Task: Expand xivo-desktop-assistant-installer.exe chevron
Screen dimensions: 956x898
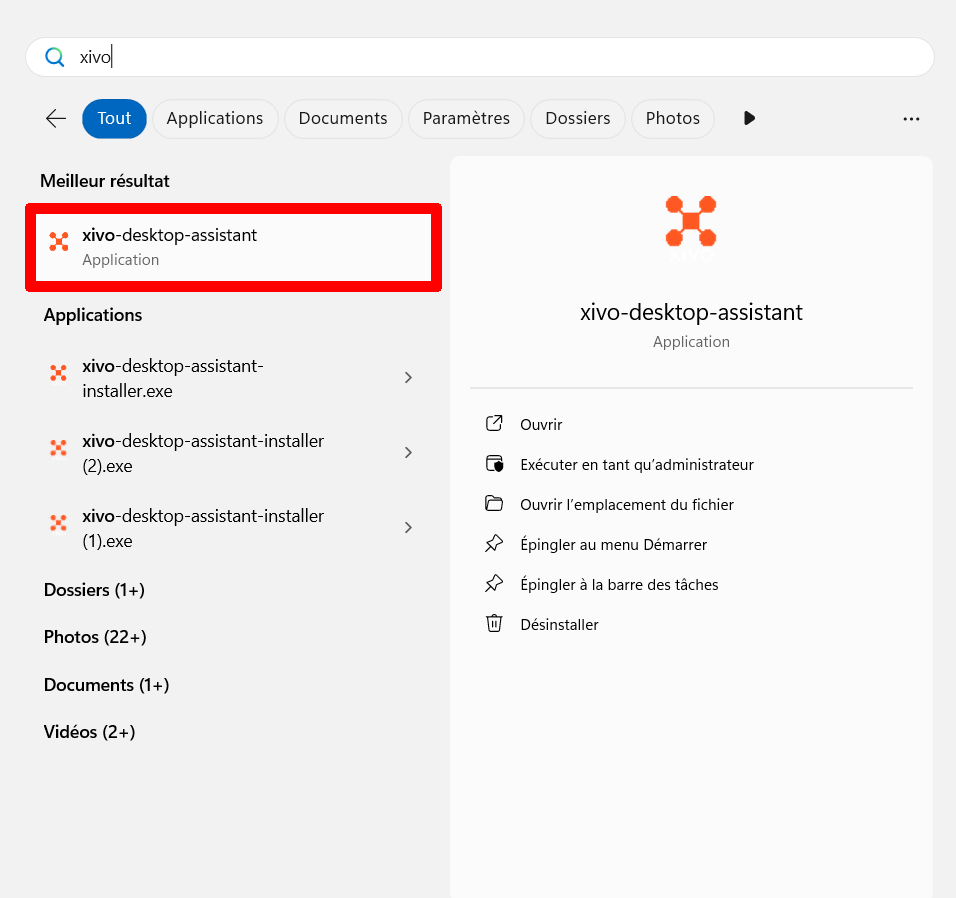Action: (x=408, y=378)
